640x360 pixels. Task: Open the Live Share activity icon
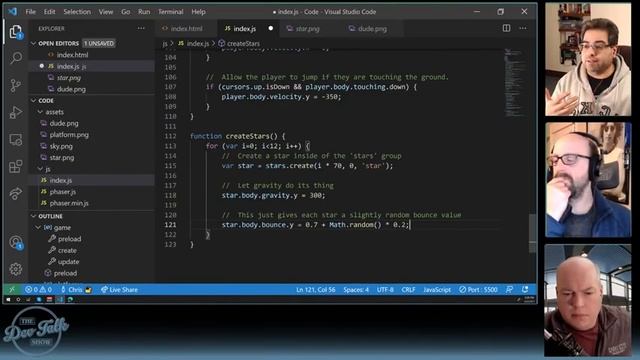point(16,193)
